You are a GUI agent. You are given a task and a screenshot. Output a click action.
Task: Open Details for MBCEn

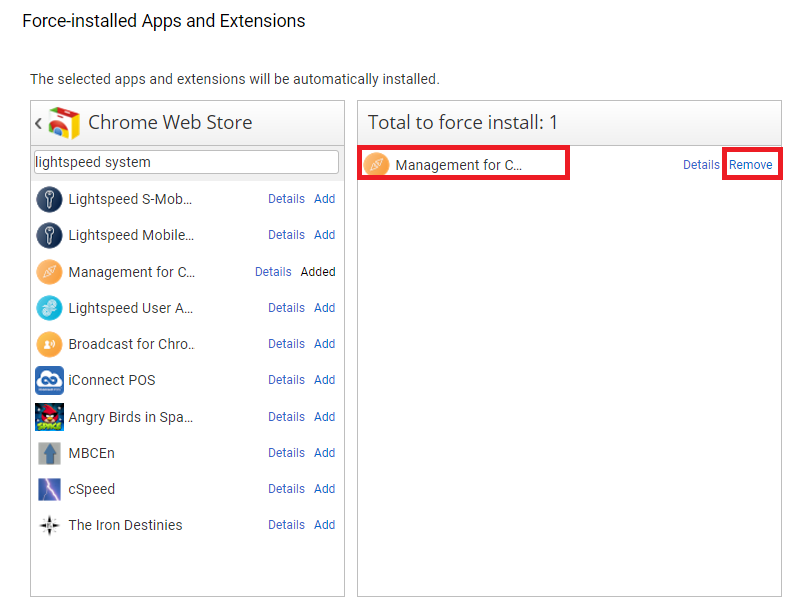(286, 453)
